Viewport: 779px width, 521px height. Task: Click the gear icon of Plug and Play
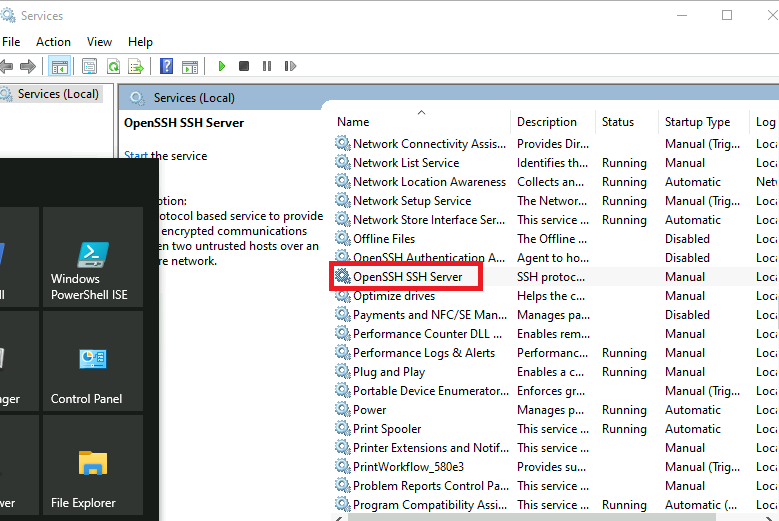click(342, 371)
